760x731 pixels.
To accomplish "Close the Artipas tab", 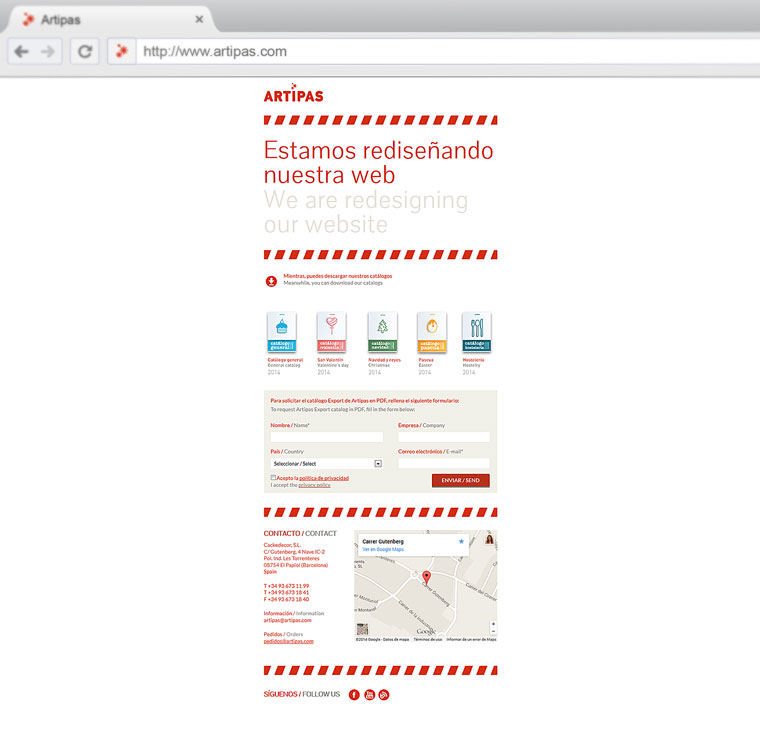I will tap(199, 19).
